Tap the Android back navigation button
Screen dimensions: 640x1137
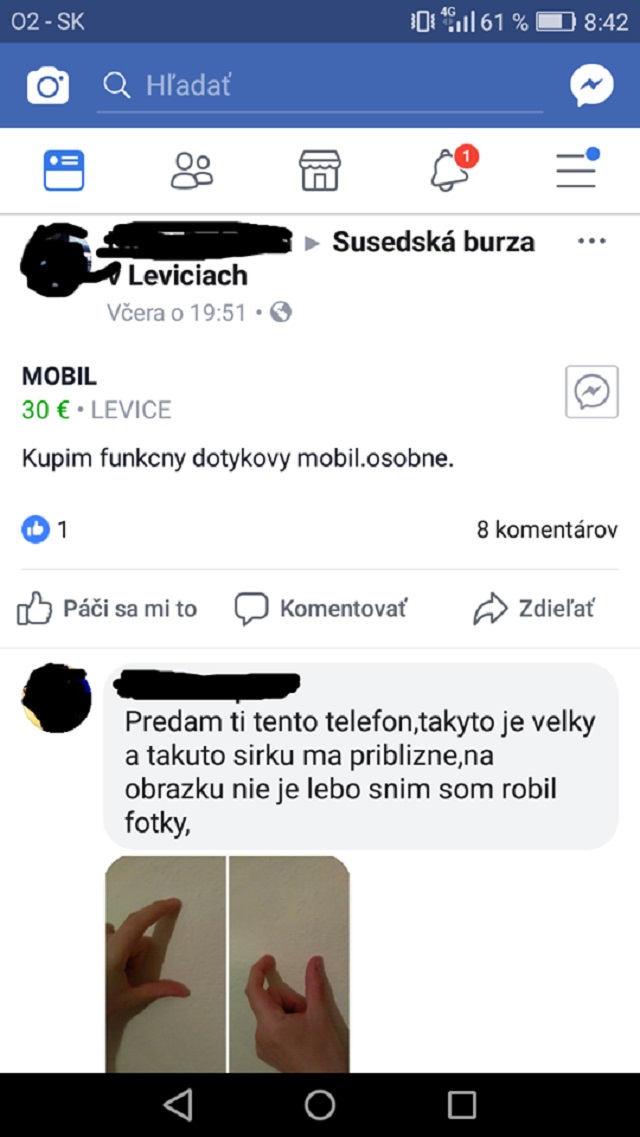(x=178, y=1104)
